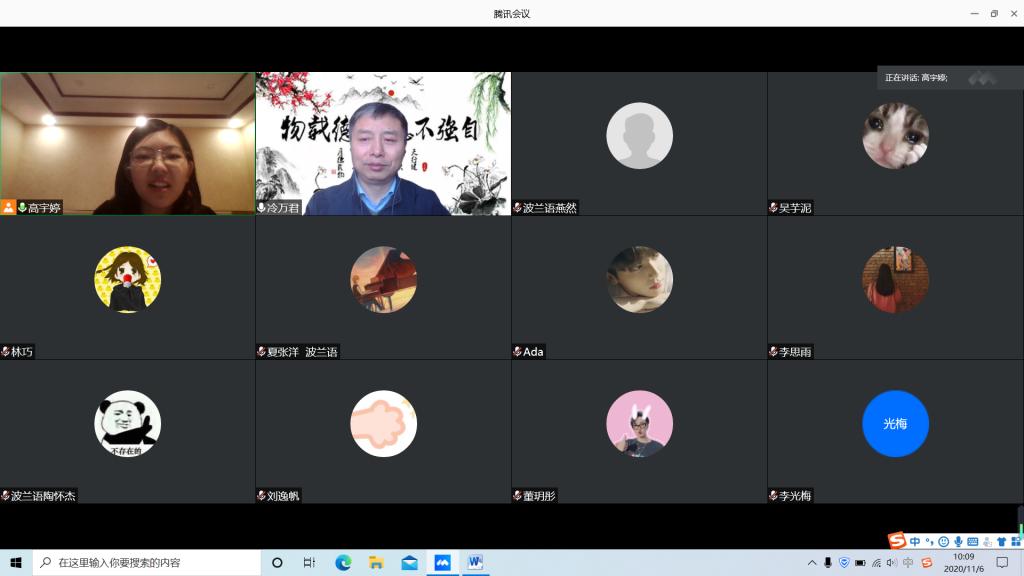Toggle Sogou input Chinese/English mode 中
The image size is (1024, 576).
point(915,541)
